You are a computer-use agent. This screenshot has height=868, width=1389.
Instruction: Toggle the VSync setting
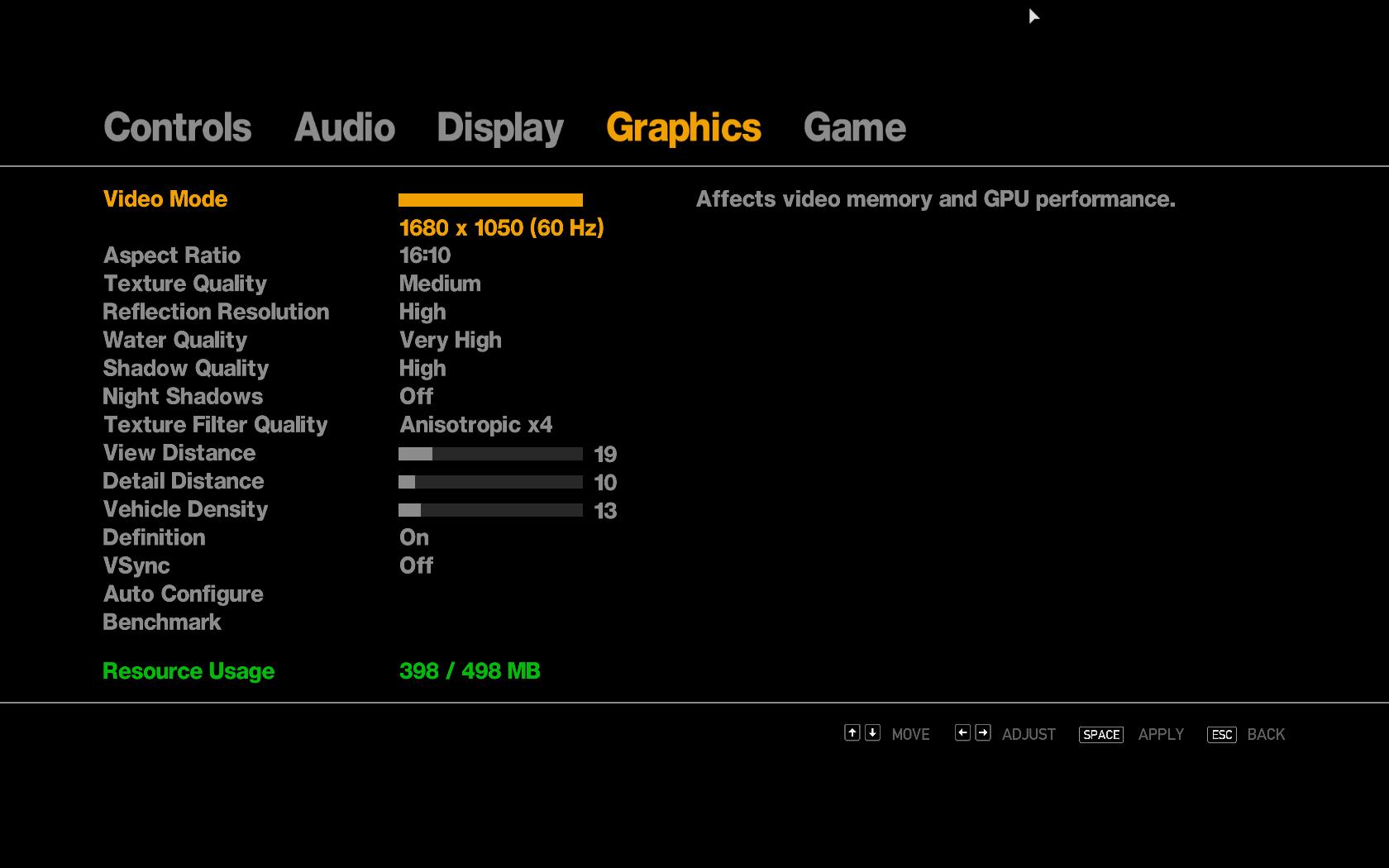click(x=416, y=565)
